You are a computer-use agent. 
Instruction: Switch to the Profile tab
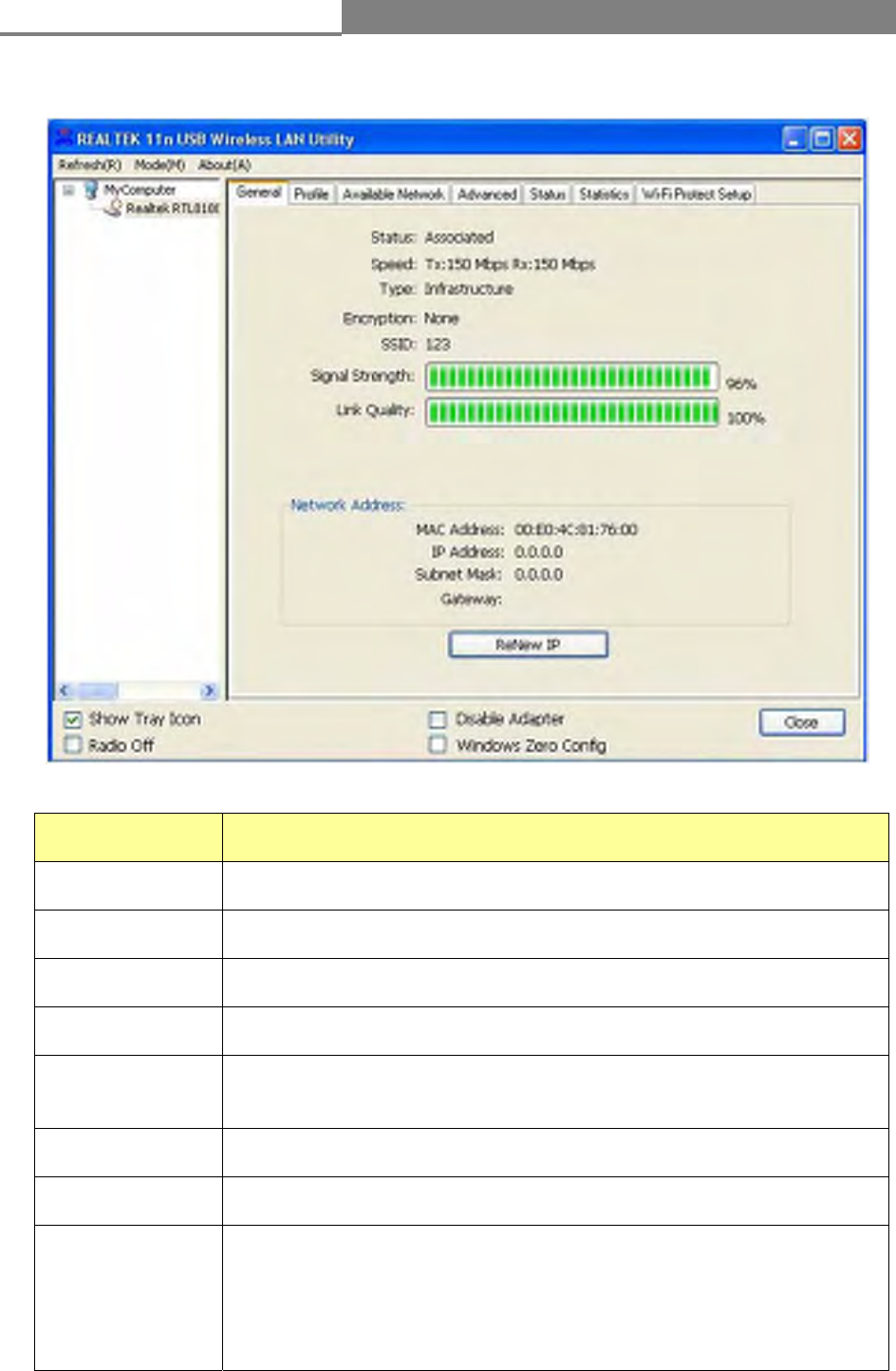pos(311,194)
